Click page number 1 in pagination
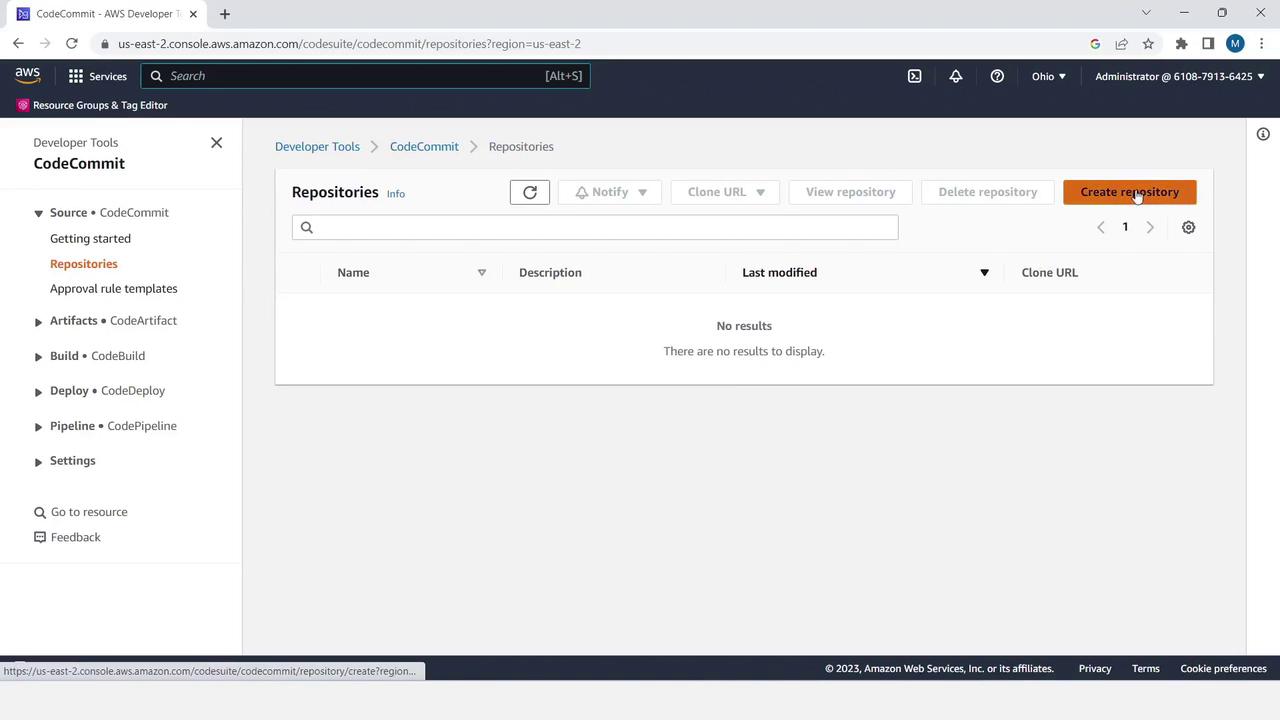This screenshot has height=720, width=1280. [1125, 227]
